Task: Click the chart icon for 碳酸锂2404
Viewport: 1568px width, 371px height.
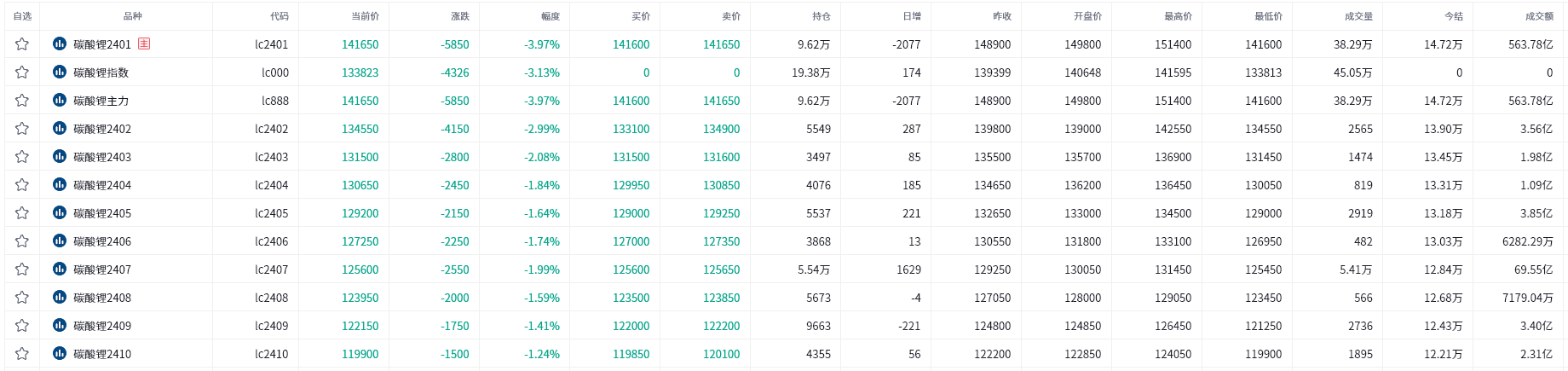Action: (60, 184)
